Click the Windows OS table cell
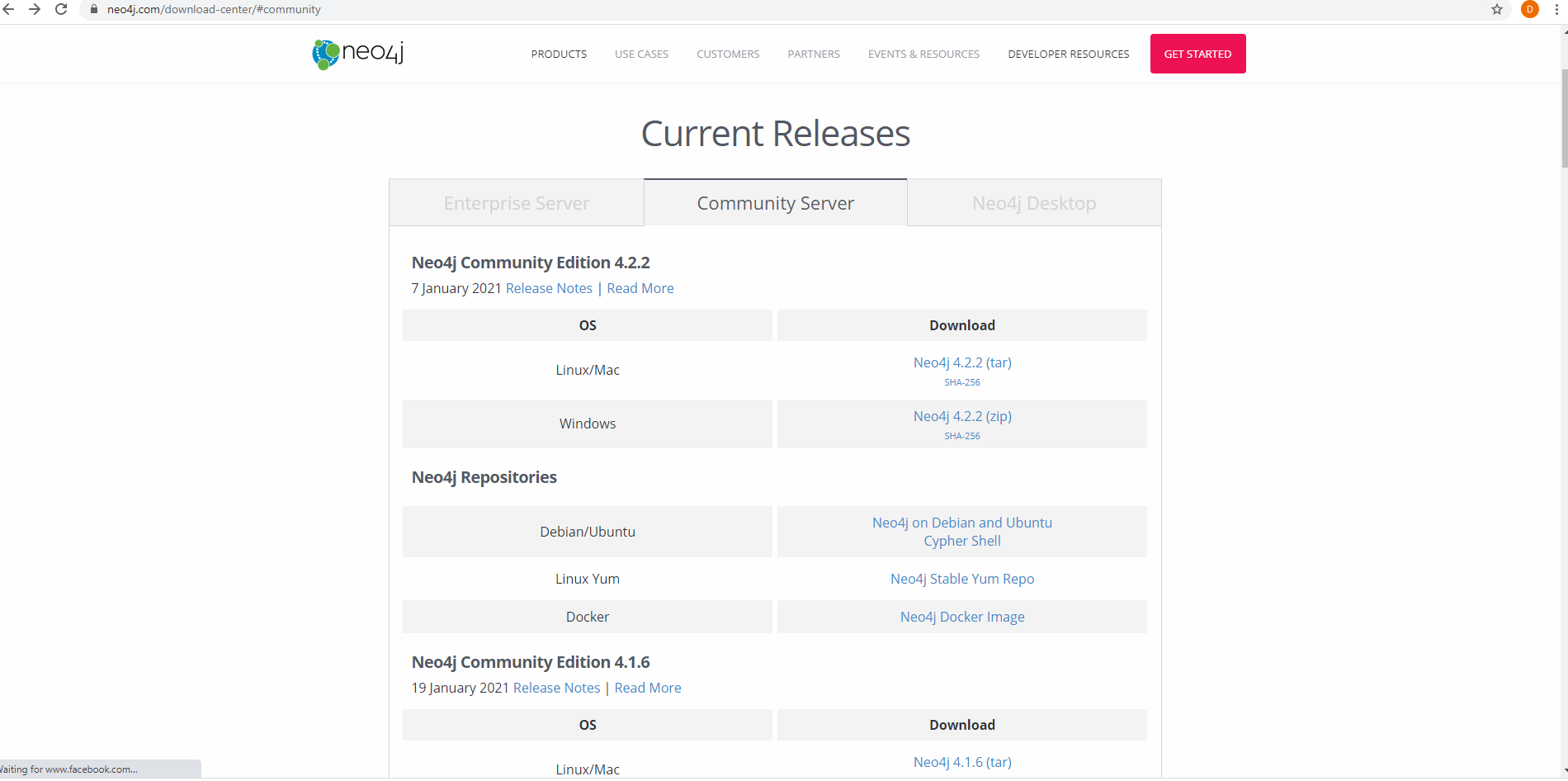This screenshot has width=1568, height=781. click(x=588, y=424)
